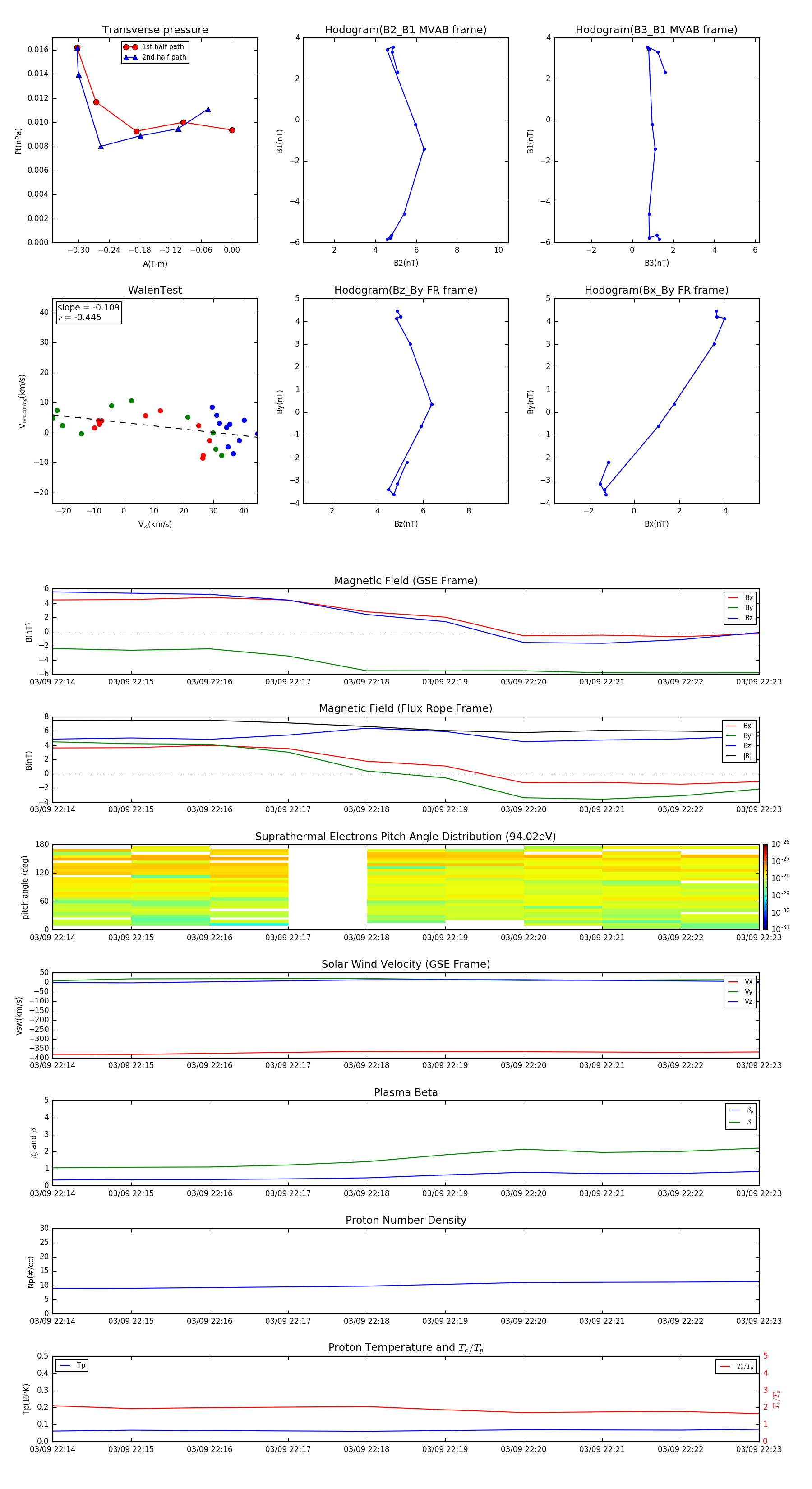Click "03/09 22:23" tick under Proton Temperature plot
The height and width of the screenshot is (1489, 812).
[x=759, y=1449]
